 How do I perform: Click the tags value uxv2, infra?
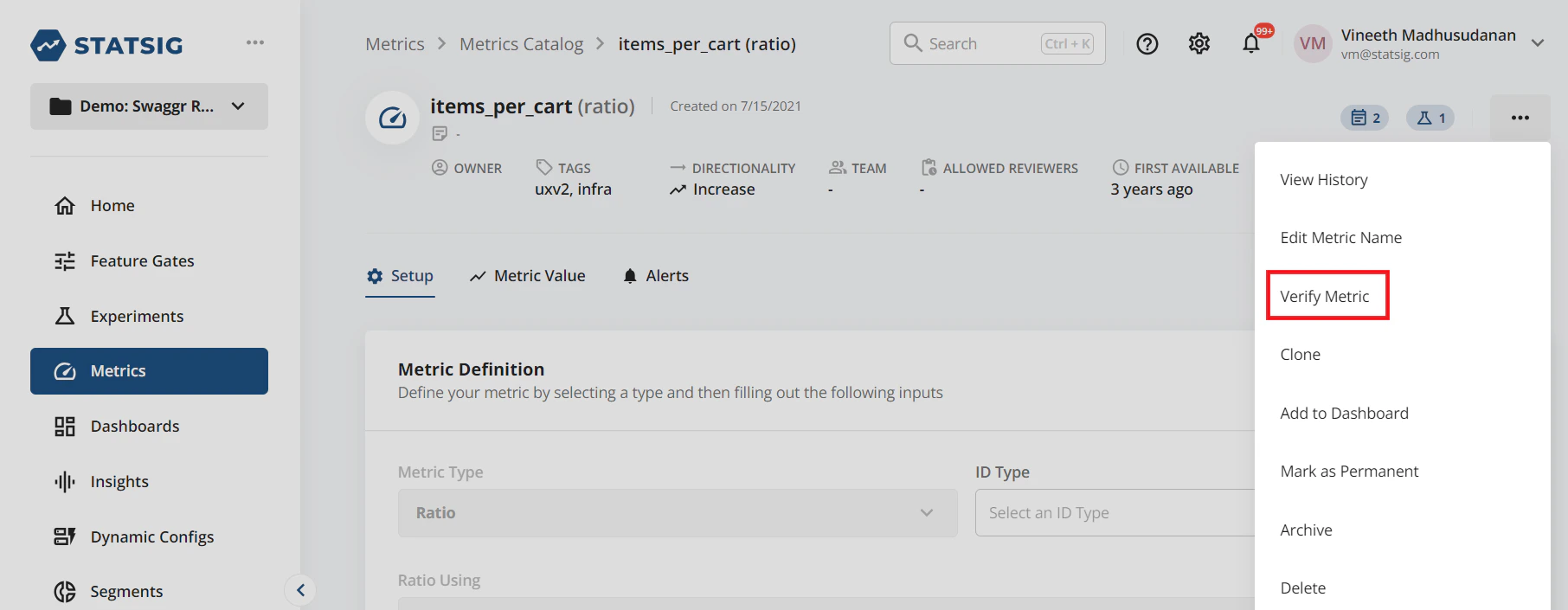(x=573, y=189)
